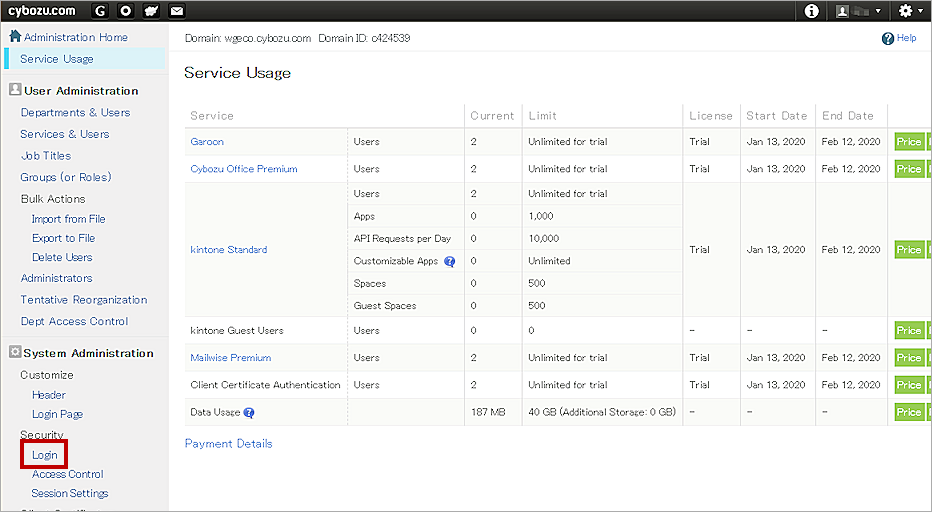The image size is (932, 512).
Task: Go to Administration Home
Action: pyautogui.click(x=75, y=37)
